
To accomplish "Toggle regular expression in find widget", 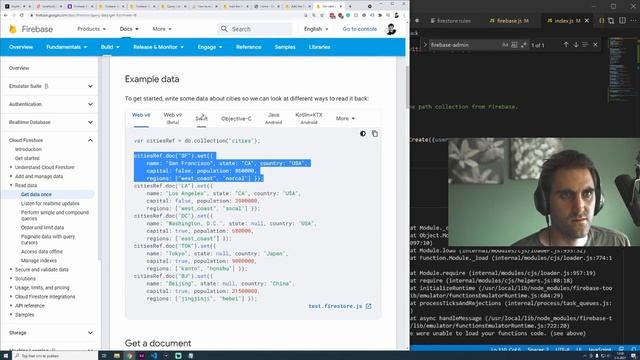I will point(524,45).
